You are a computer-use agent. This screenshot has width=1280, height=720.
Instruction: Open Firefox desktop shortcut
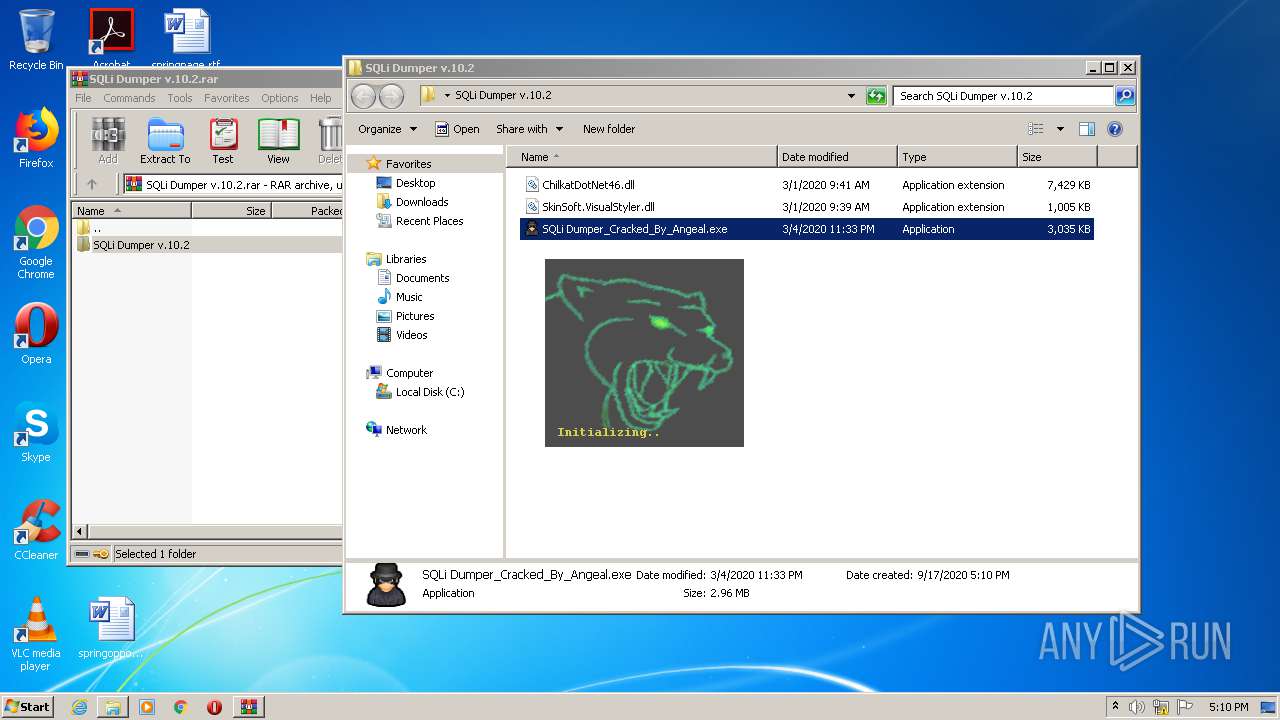(x=36, y=138)
